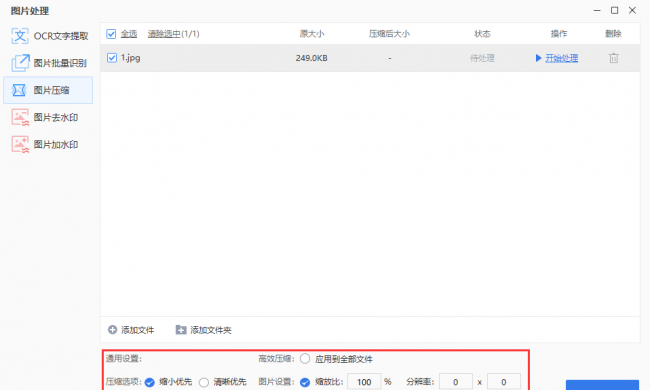Click the 缩放比 percentage field showing 100
This screenshot has width=650, height=390.
click(x=364, y=382)
